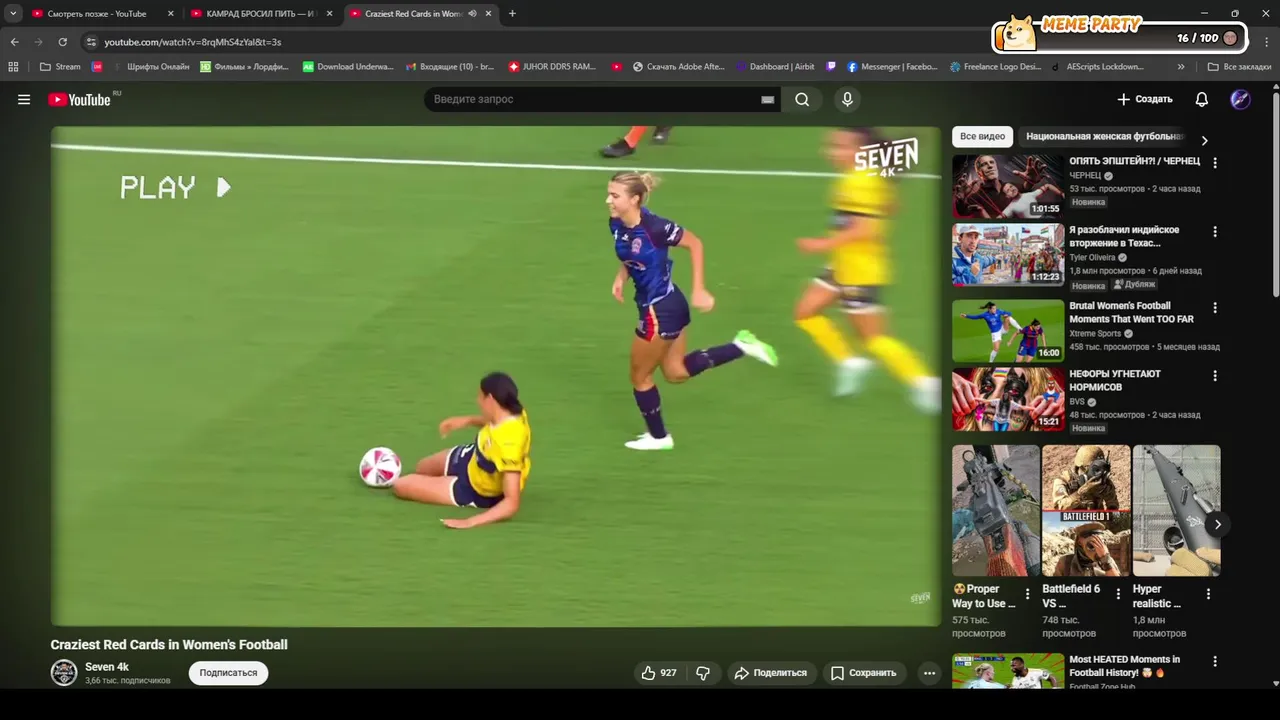The height and width of the screenshot is (720, 1280).
Task: View site information icon in address bar
Action: pos(91,42)
